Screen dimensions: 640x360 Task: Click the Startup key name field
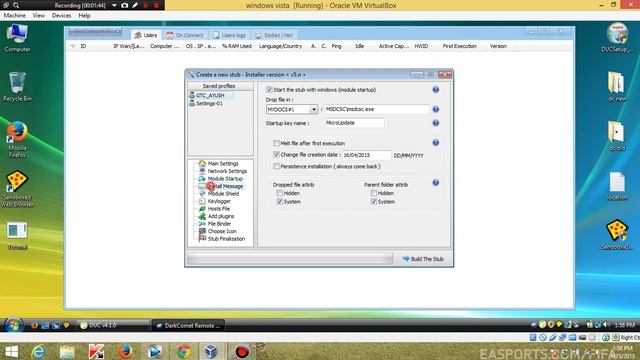354,123
